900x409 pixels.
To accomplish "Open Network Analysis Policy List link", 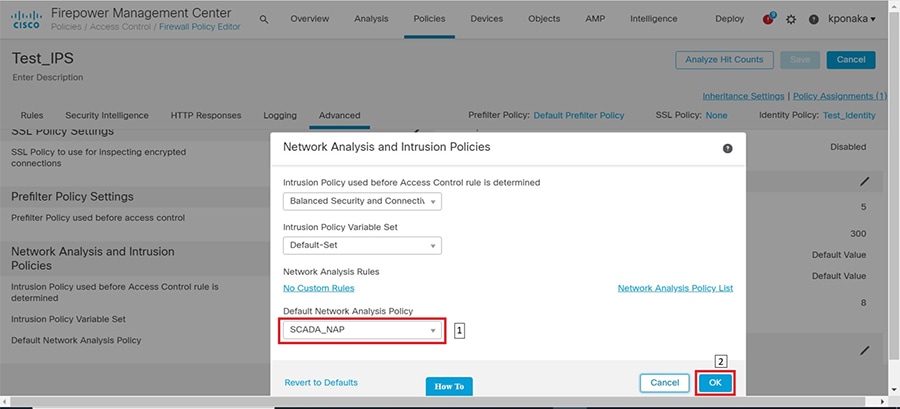I will (675, 288).
